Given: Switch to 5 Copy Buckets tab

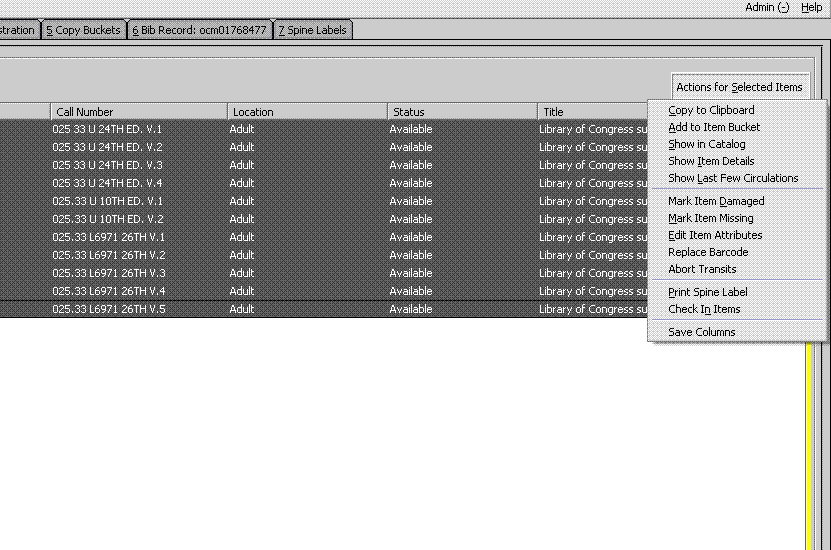Looking at the screenshot, I should click(83, 30).
